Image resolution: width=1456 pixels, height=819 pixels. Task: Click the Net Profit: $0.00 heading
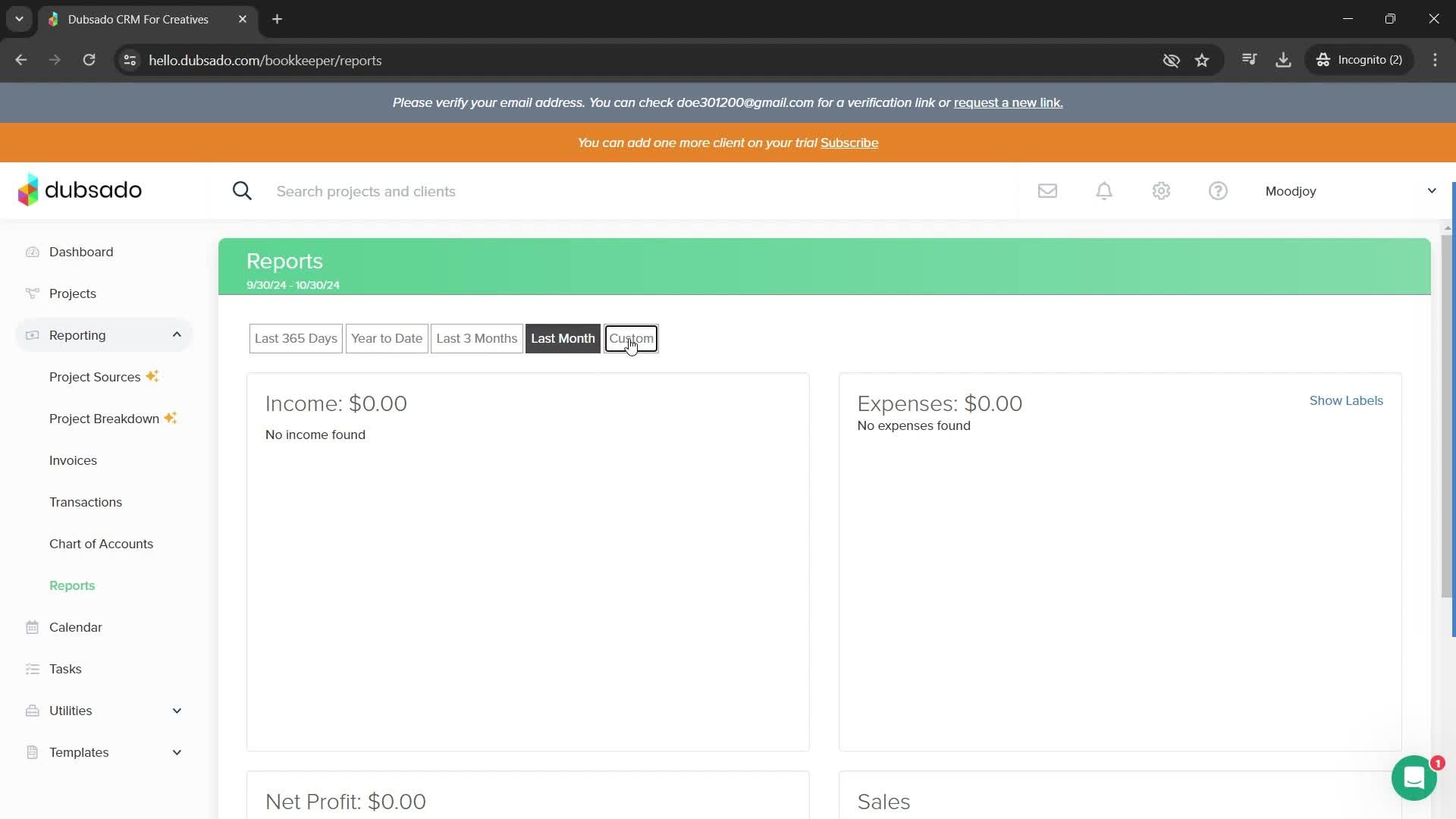click(346, 802)
